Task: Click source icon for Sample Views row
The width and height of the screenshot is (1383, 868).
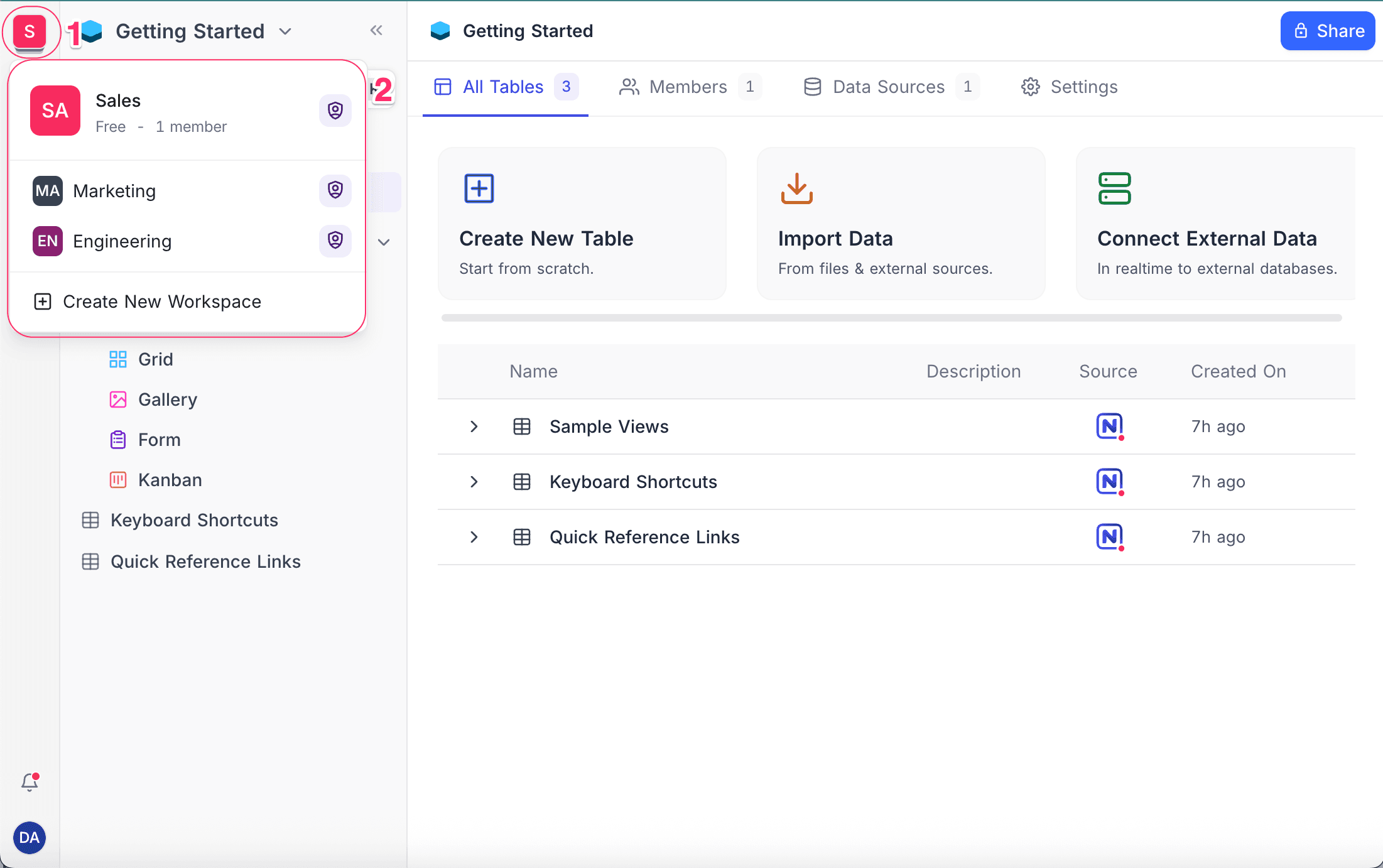Action: 1109,426
